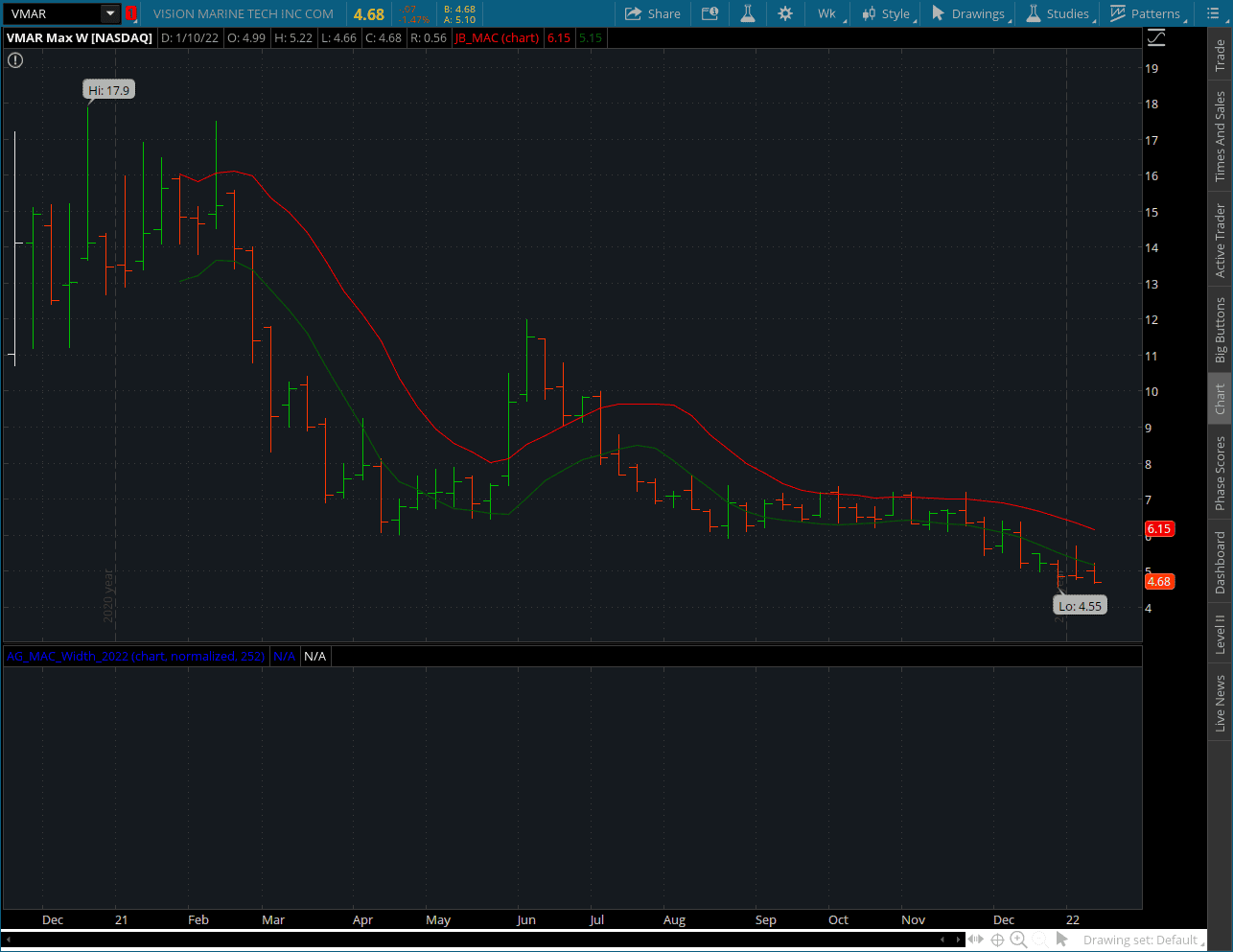Screen dimensions: 1233x952
Task: Click the 6.15 red price axis label
Action: pos(1159,528)
